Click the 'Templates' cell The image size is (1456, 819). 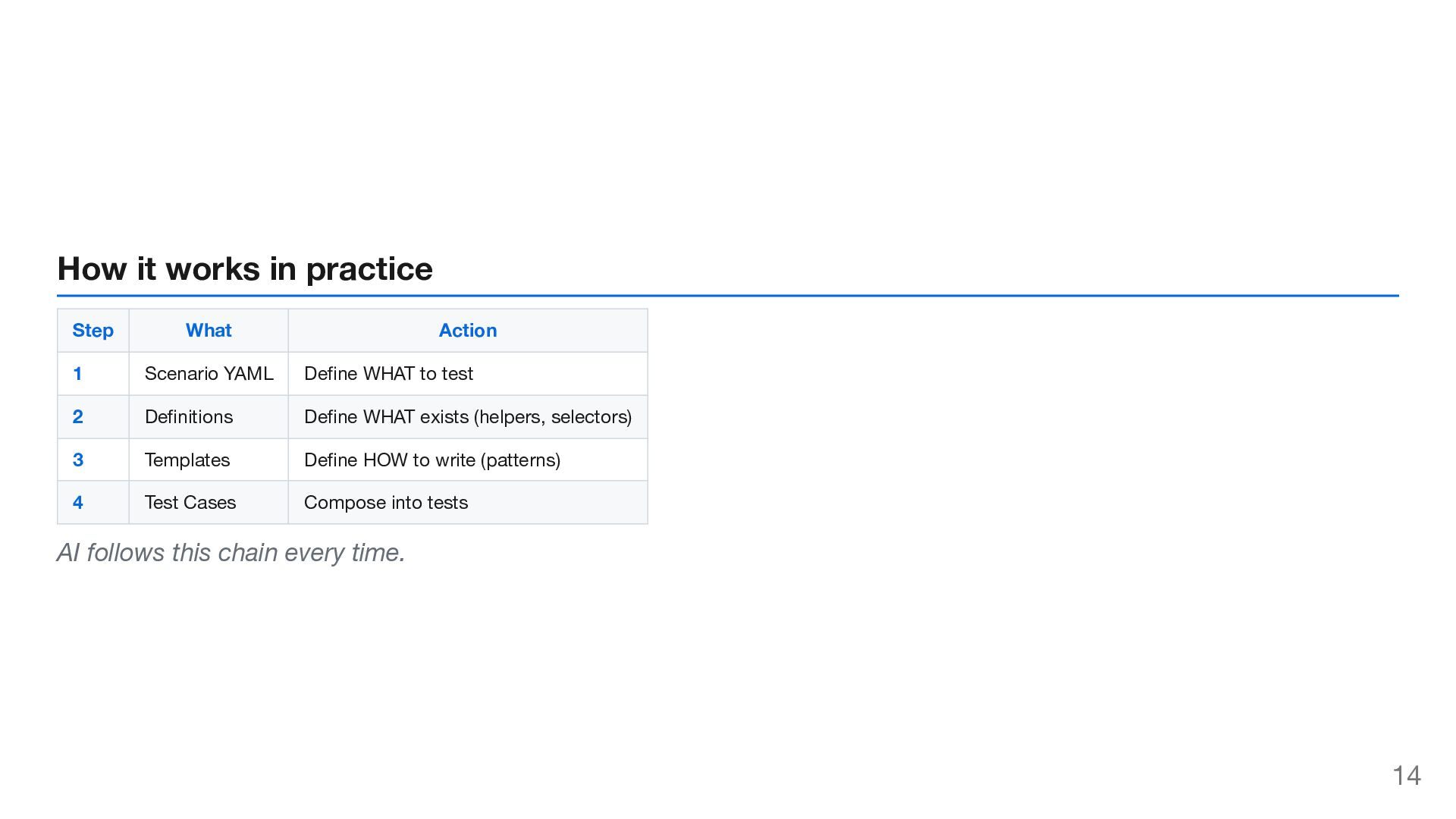187,460
